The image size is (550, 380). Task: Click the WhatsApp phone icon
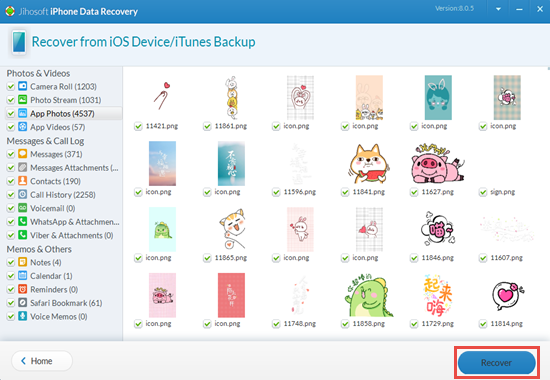pos(22,221)
